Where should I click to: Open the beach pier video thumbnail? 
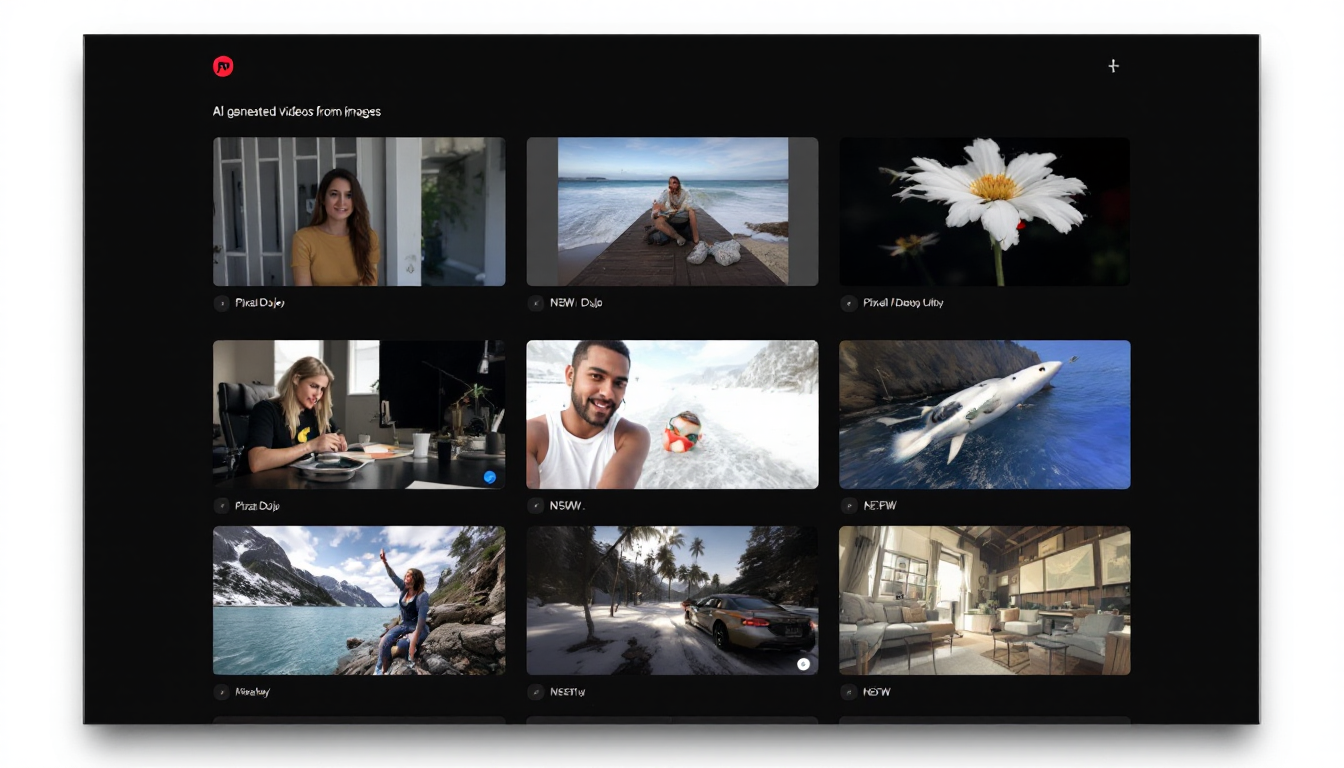click(671, 211)
